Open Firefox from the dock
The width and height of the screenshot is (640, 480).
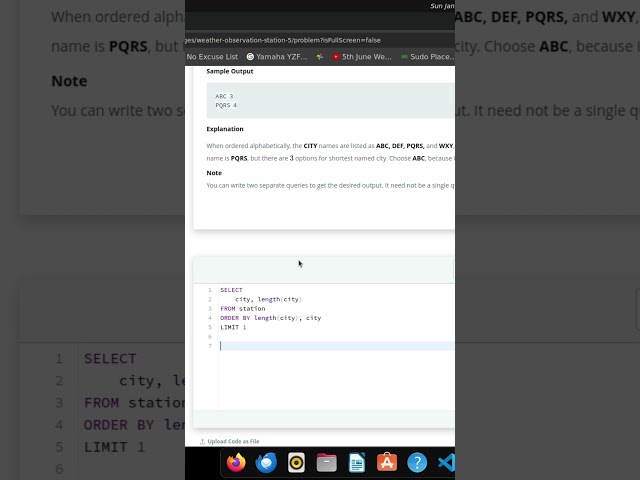(236, 463)
